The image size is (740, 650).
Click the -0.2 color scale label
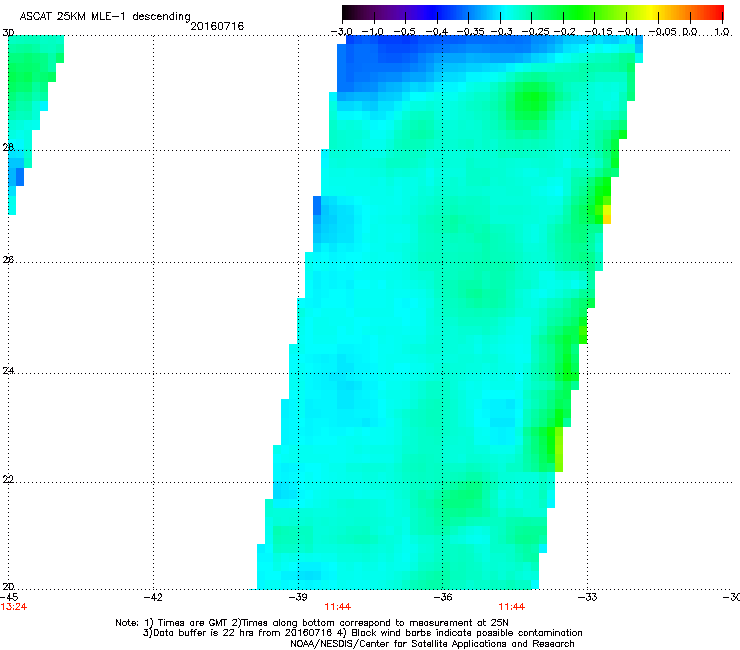tap(565, 32)
